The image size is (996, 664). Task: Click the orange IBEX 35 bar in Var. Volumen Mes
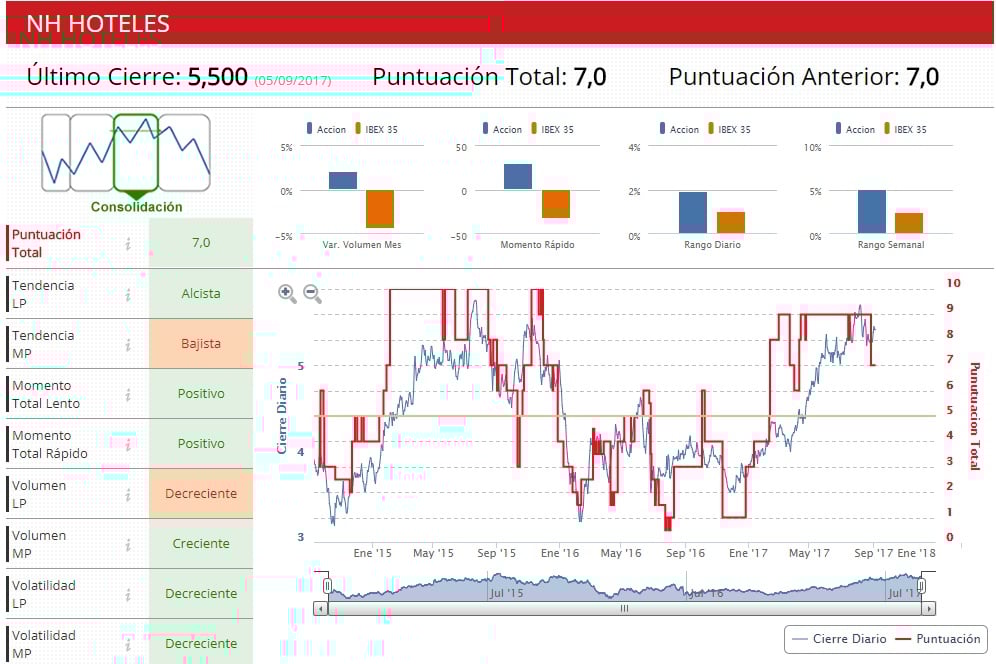click(x=380, y=208)
